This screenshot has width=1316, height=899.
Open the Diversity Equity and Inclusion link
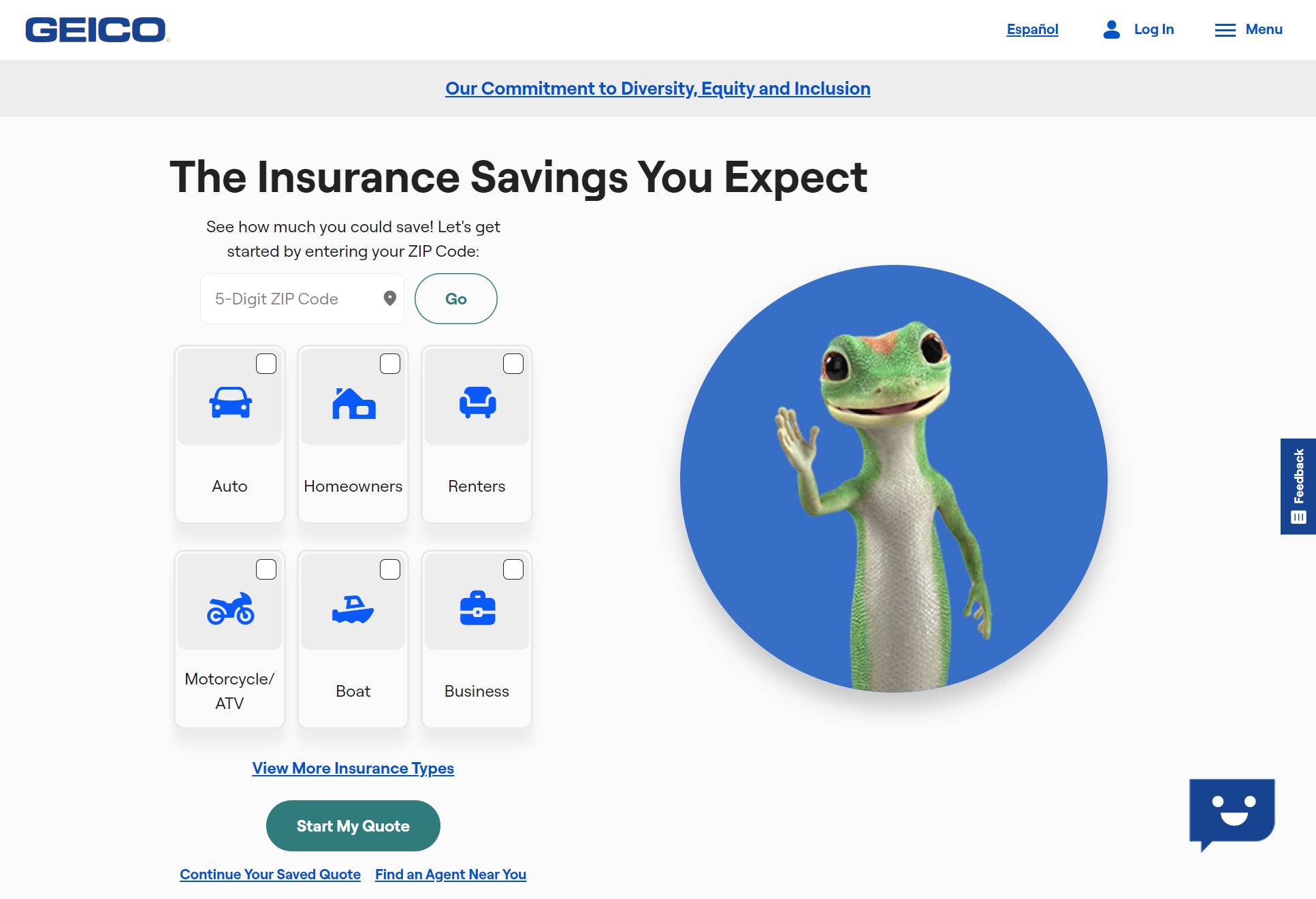click(658, 88)
